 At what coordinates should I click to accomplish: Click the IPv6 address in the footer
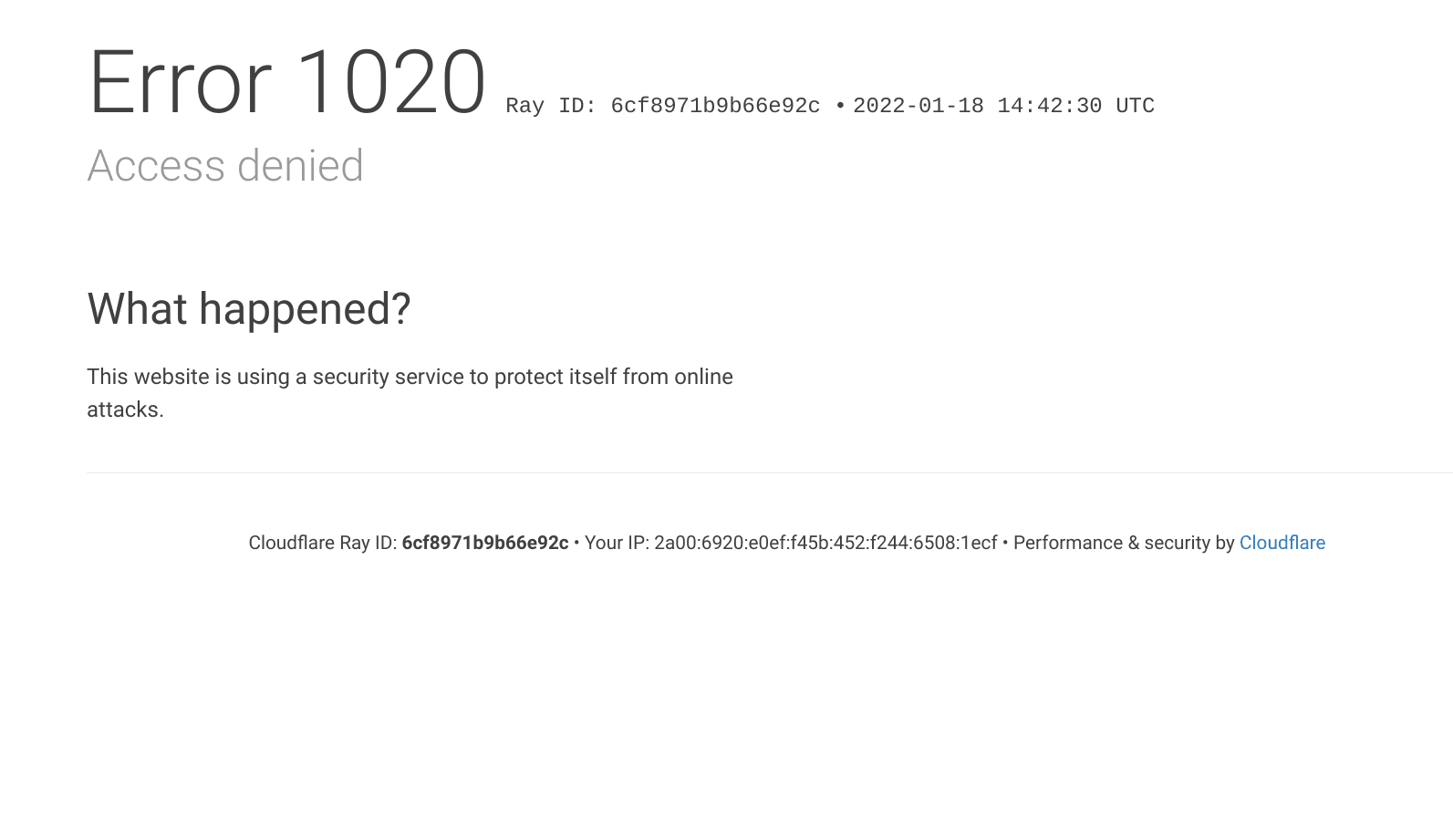[825, 543]
